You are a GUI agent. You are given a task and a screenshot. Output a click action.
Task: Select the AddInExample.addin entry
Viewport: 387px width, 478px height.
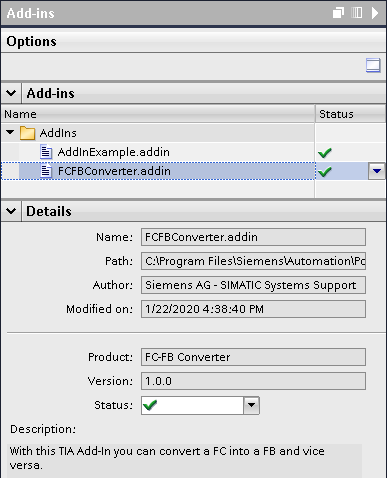pyautogui.click(x=113, y=152)
